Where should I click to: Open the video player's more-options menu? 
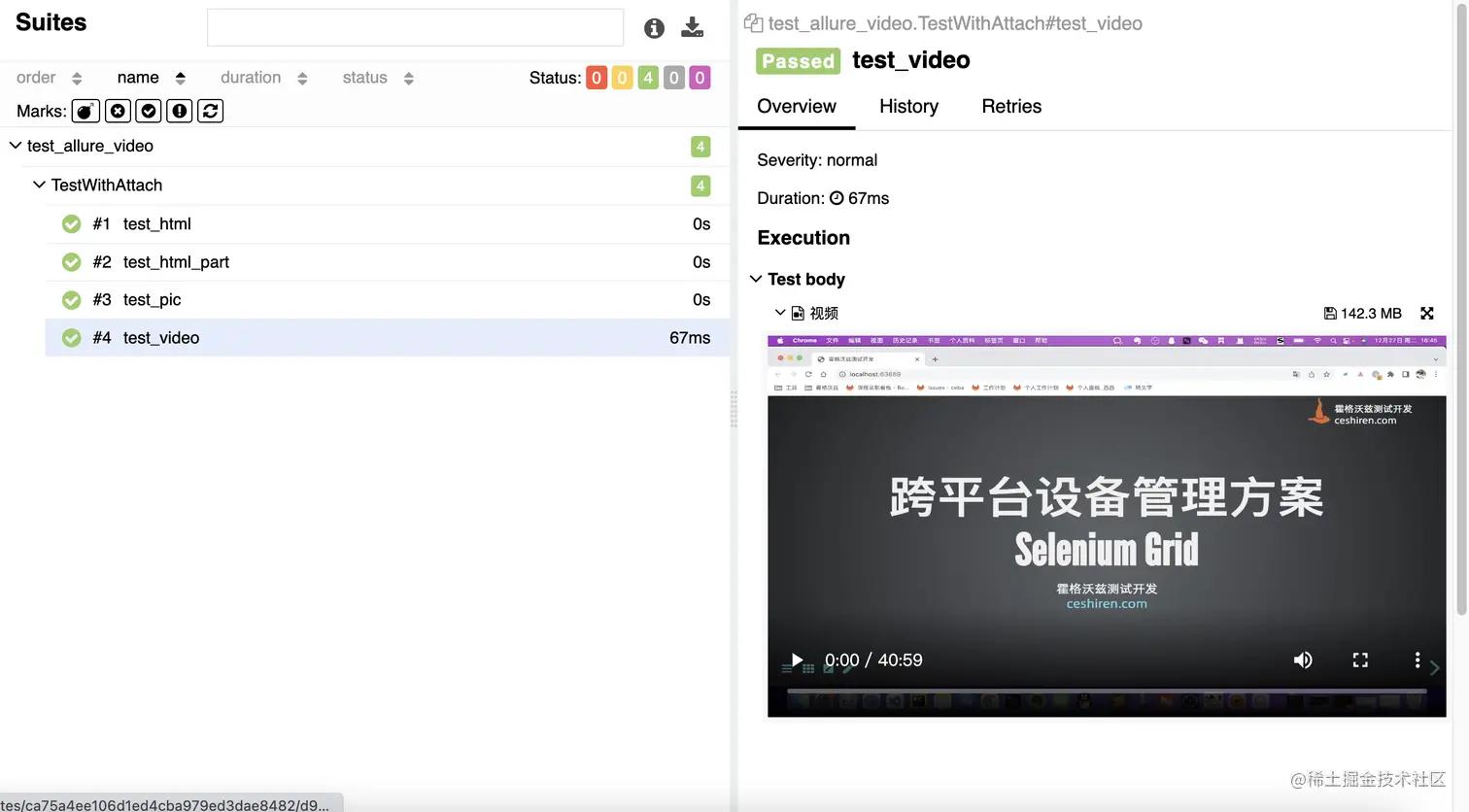pos(1417,660)
